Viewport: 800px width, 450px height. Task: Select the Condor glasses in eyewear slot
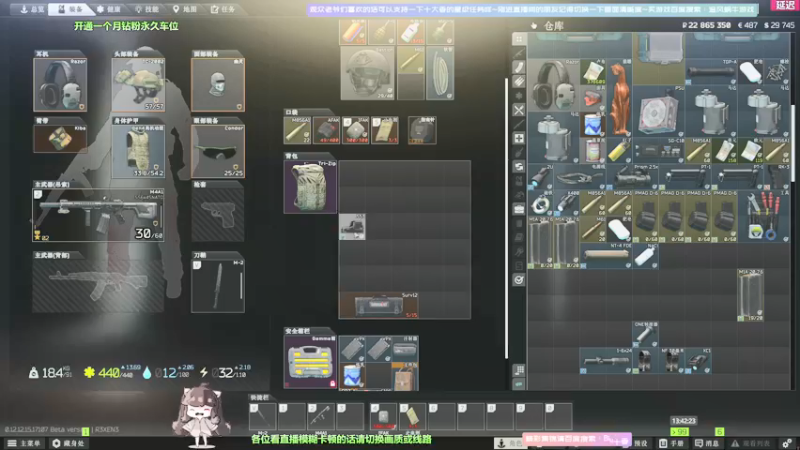pyautogui.click(x=218, y=151)
